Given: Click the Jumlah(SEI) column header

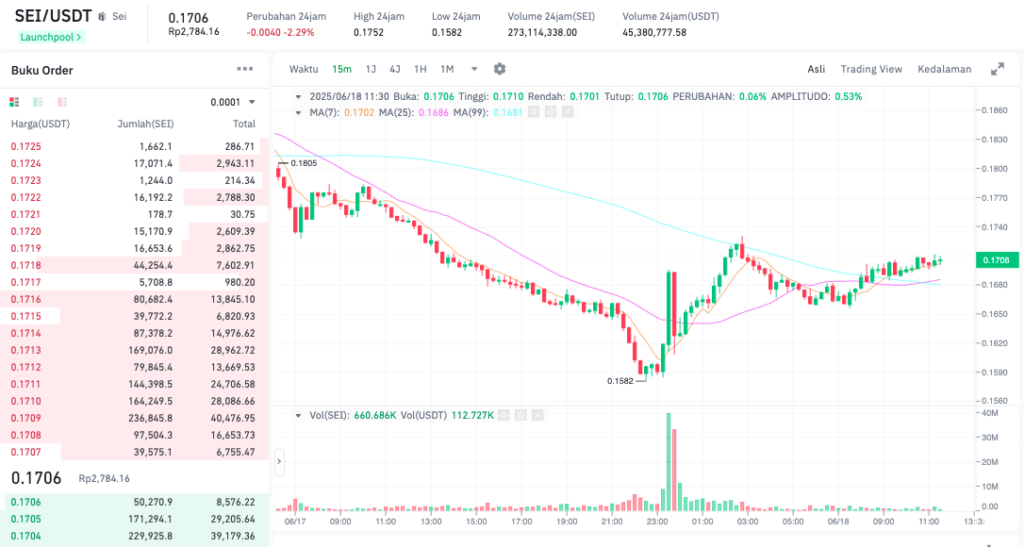Looking at the screenshot, I should pos(146,123).
